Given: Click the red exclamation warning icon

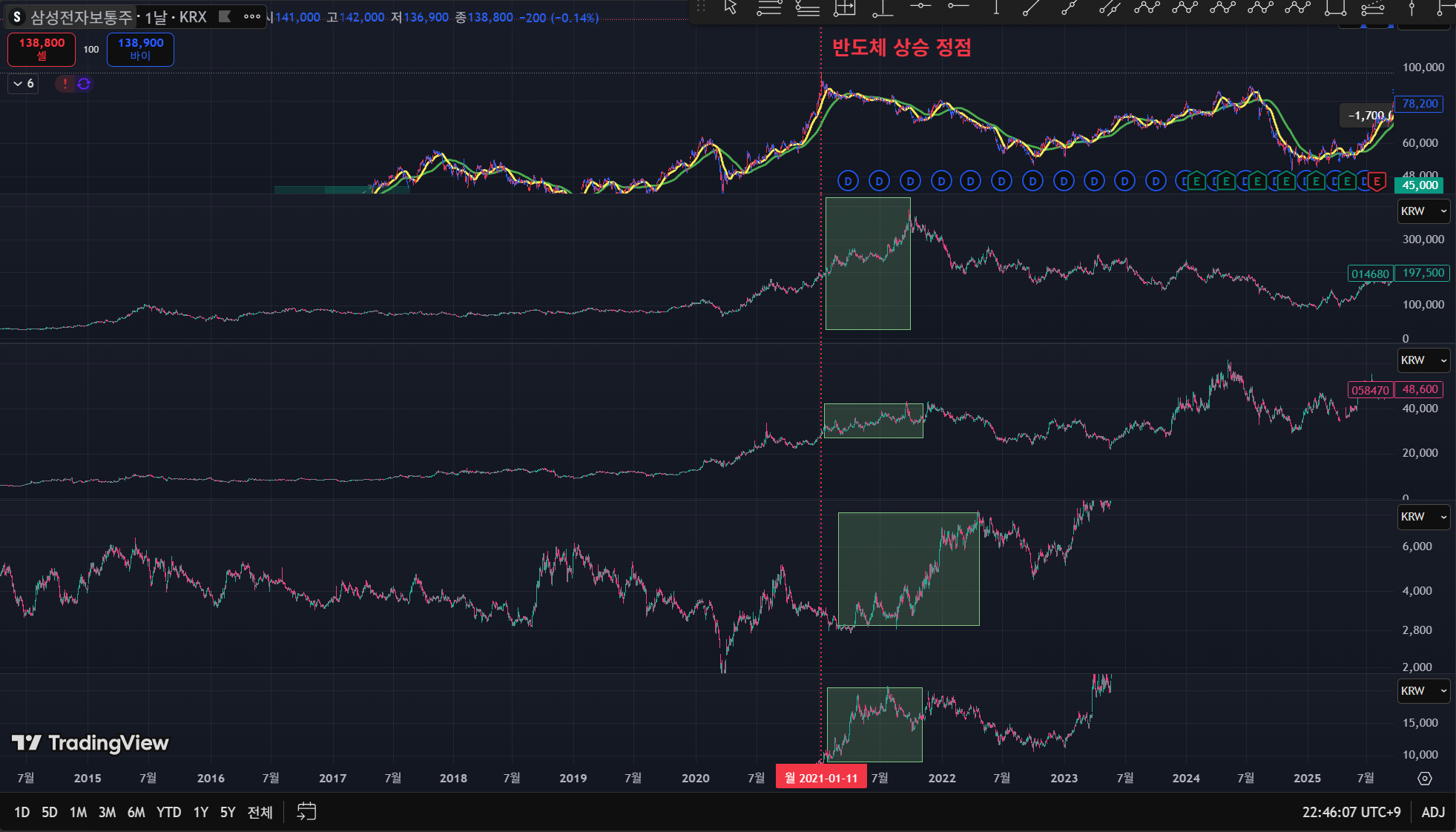Looking at the screenshot, I should 65,84.
